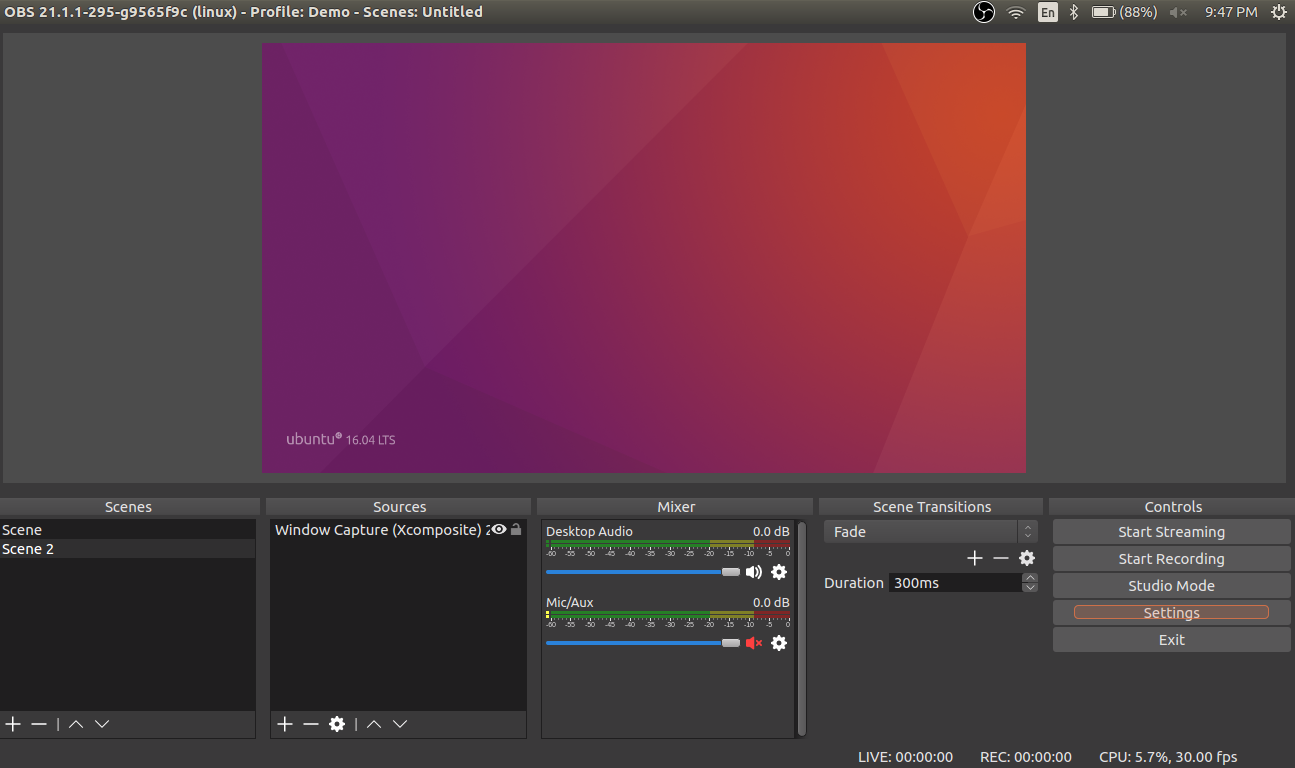Viewport: 1295px width, 768px height.
Task: Move source down in Sources list
Action: [x=400, y=724]
